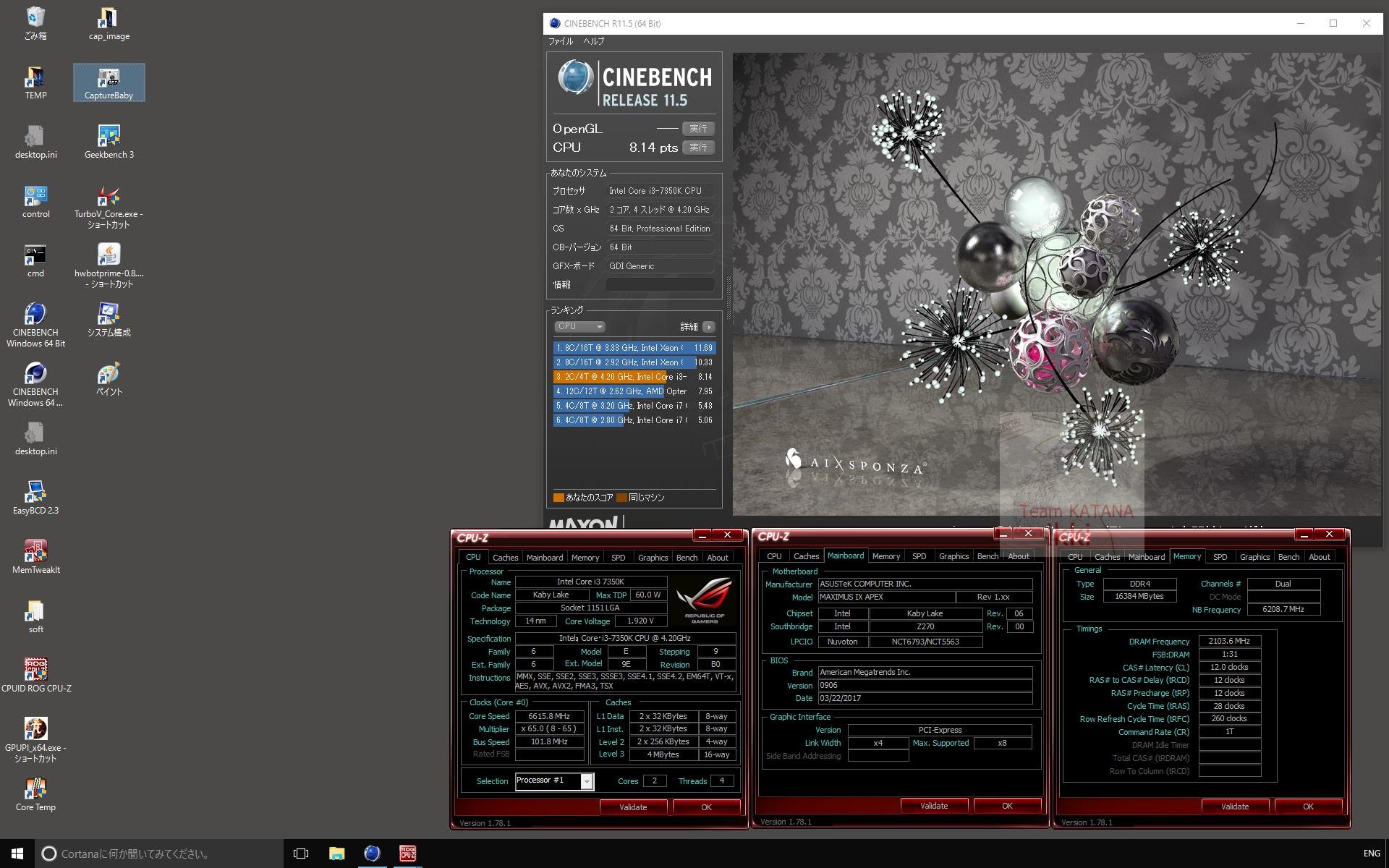Open the EasyBCD 2.3 desktop icon
1389x868 pixels.
pyautogui.click(x=35, y=498)
